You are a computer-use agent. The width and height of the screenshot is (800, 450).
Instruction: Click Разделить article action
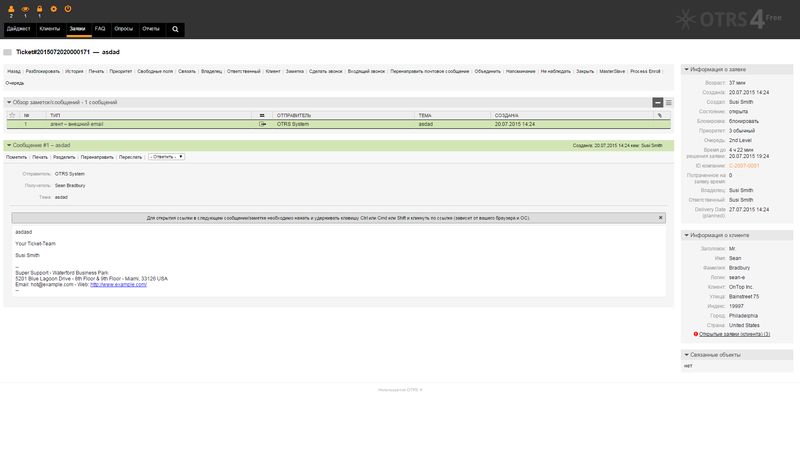pyautogui.click(x=64, y=157)
